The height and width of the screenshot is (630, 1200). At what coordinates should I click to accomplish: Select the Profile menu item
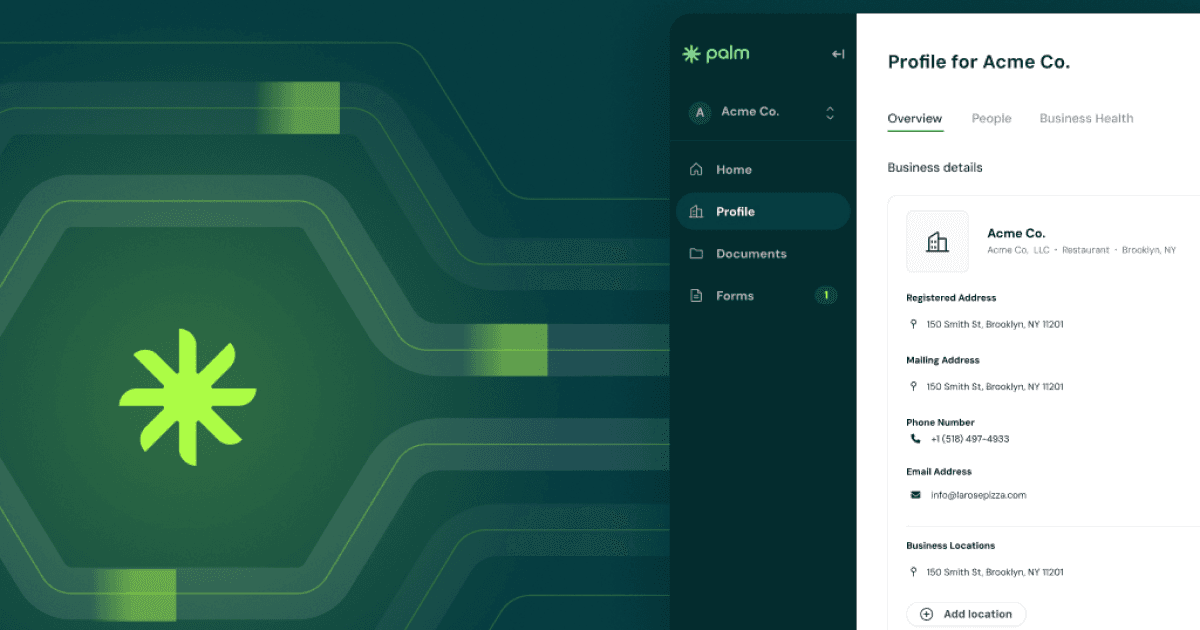pyautogui.click(x=763, y=212)
